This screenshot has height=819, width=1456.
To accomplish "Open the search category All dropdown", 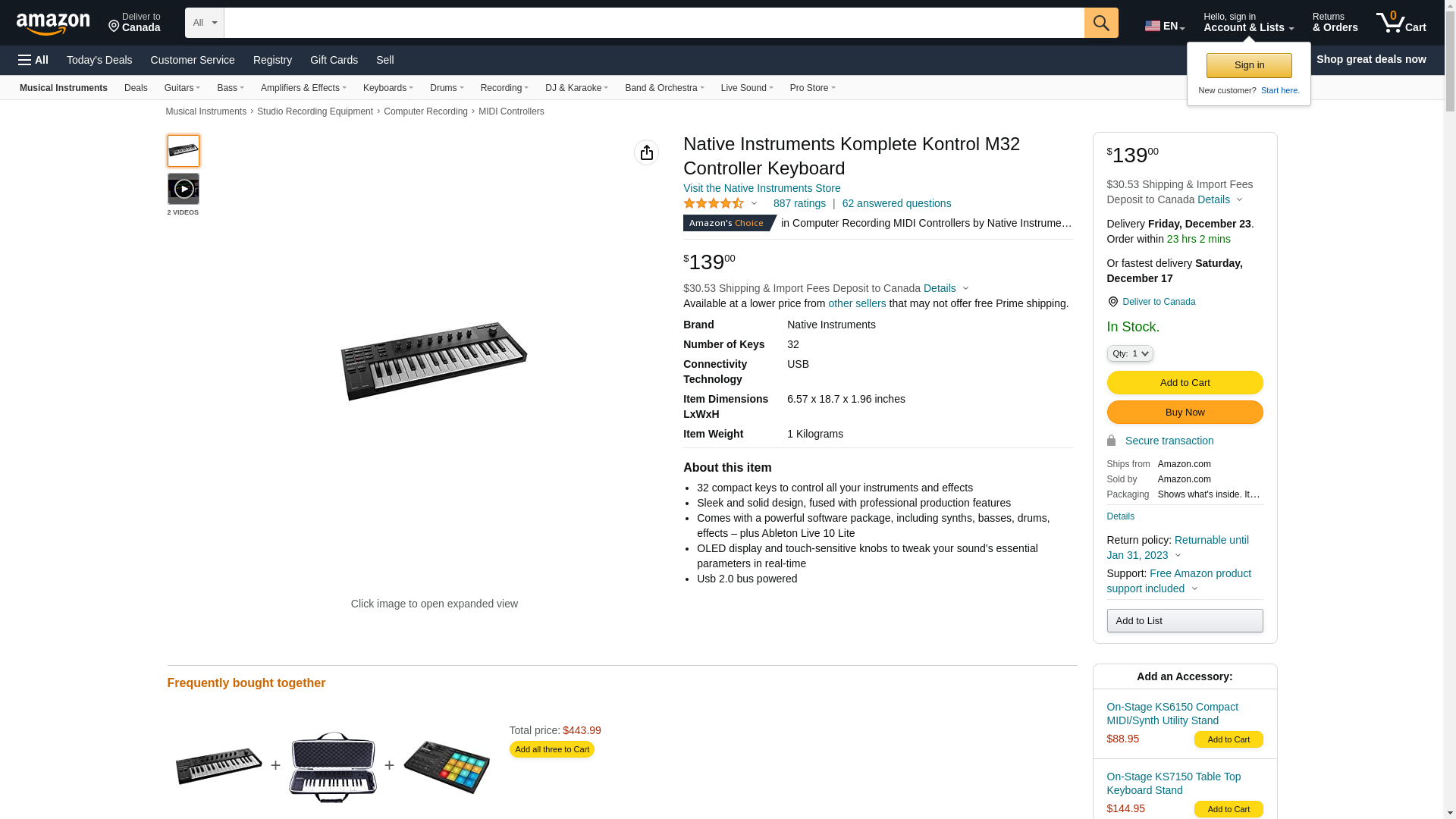I will [205, 23].
